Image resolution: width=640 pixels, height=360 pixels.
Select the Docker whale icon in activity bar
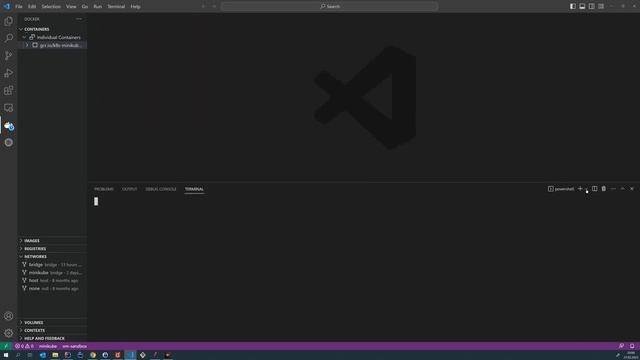click(x=9, y=126)
